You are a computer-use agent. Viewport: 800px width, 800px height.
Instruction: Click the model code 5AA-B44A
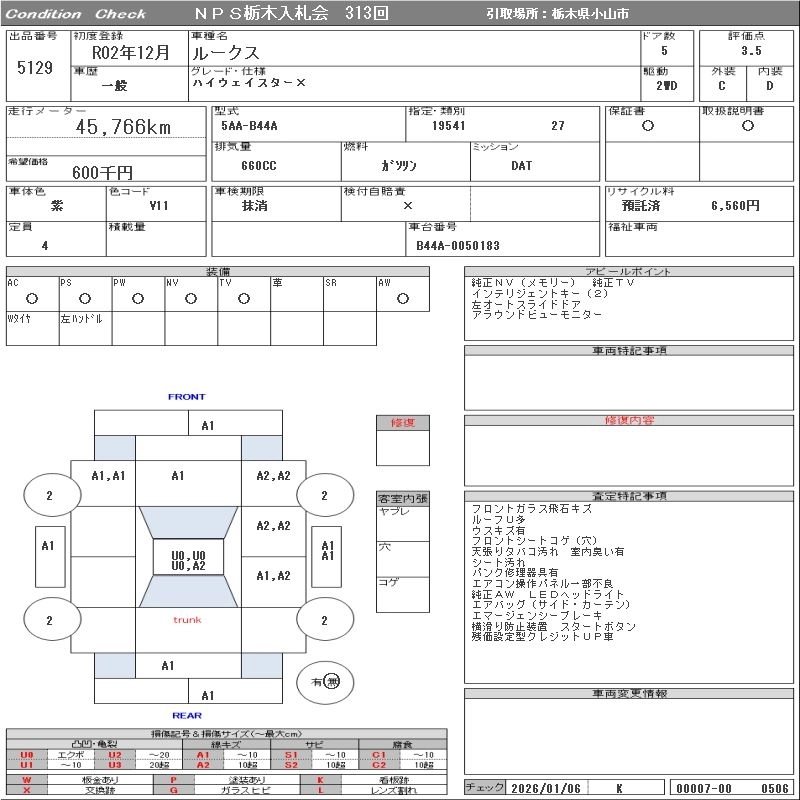pos(249,126)
